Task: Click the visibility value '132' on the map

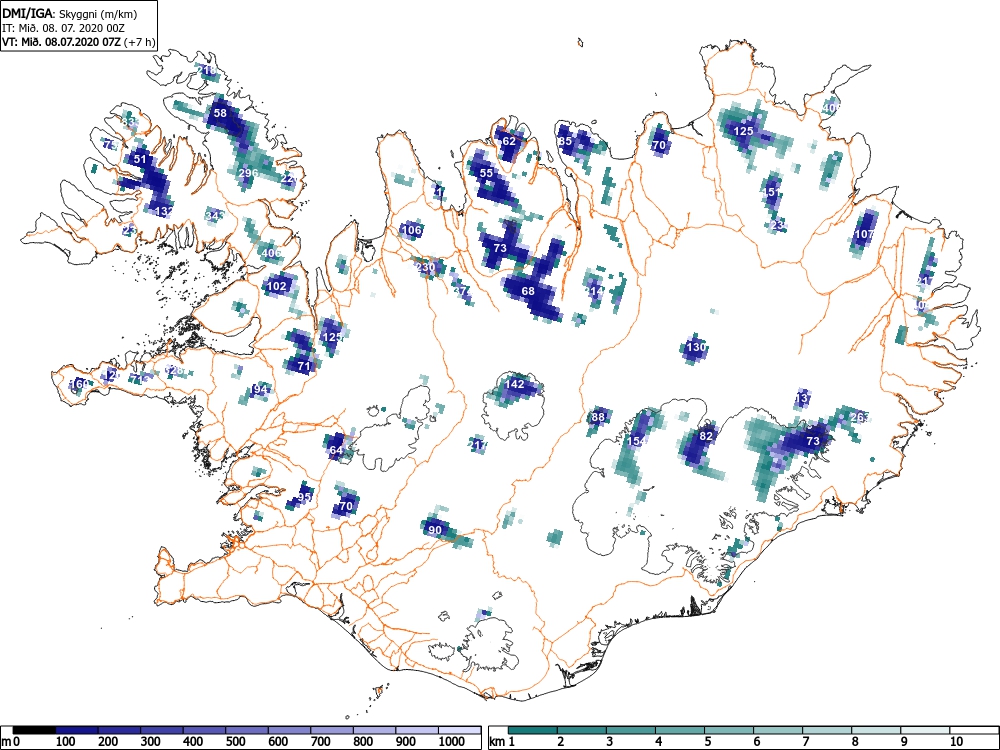Action: tap(164, 211)
